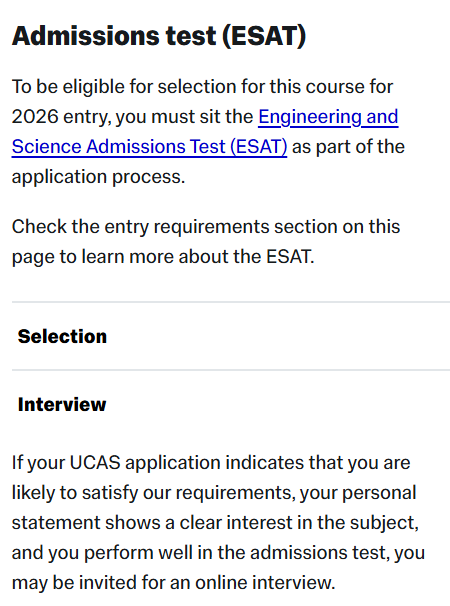450x606 pixels.
Task: Click '(ESAT)' at the end of the link
Action: 259,147
